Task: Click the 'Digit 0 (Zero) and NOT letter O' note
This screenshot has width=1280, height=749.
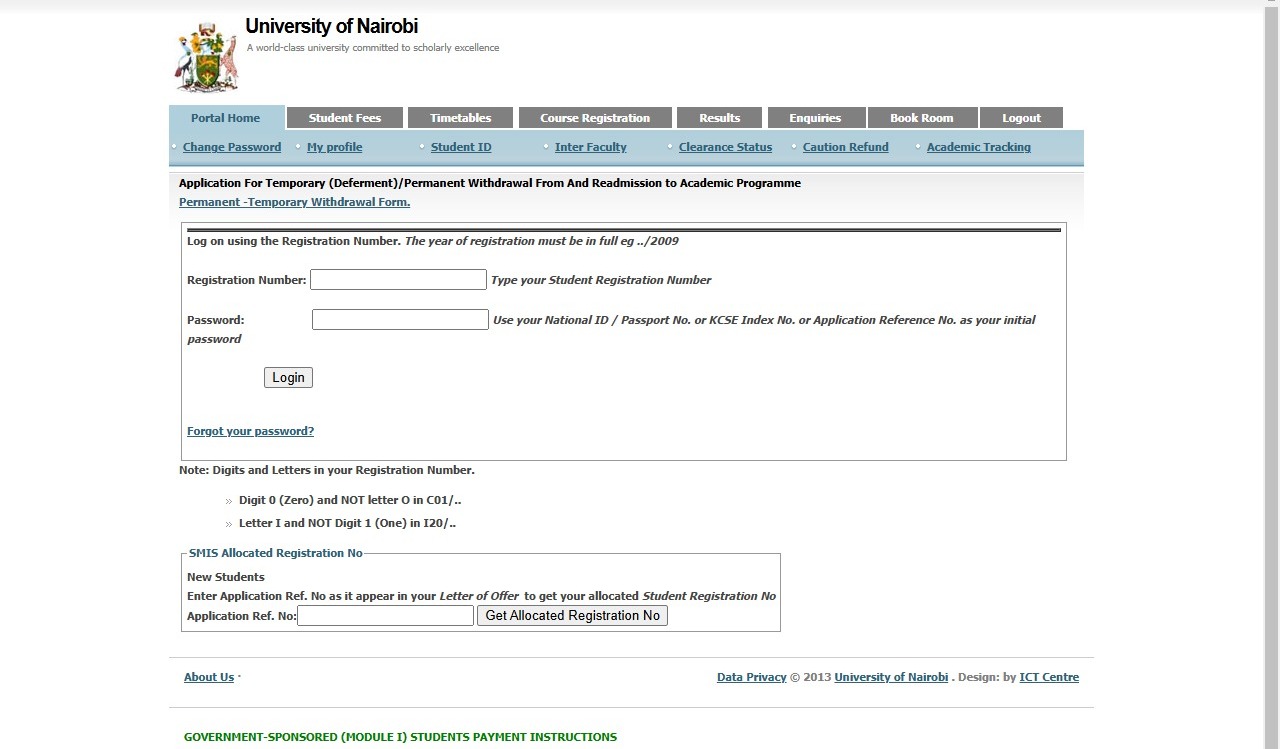Action: pyautogui.click(x=350, y=500)
